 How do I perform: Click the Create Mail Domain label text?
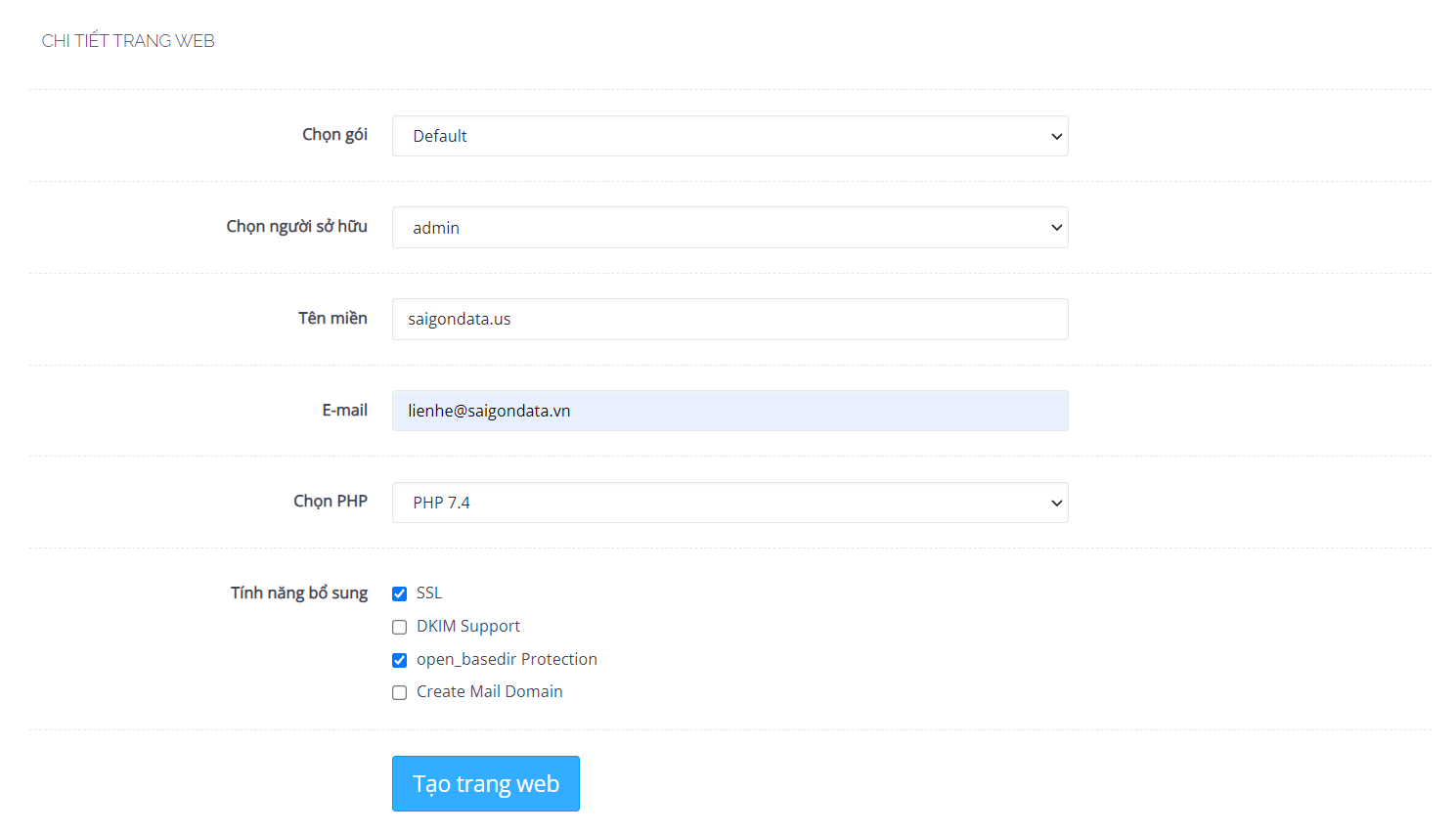click(x=489, y=691)
